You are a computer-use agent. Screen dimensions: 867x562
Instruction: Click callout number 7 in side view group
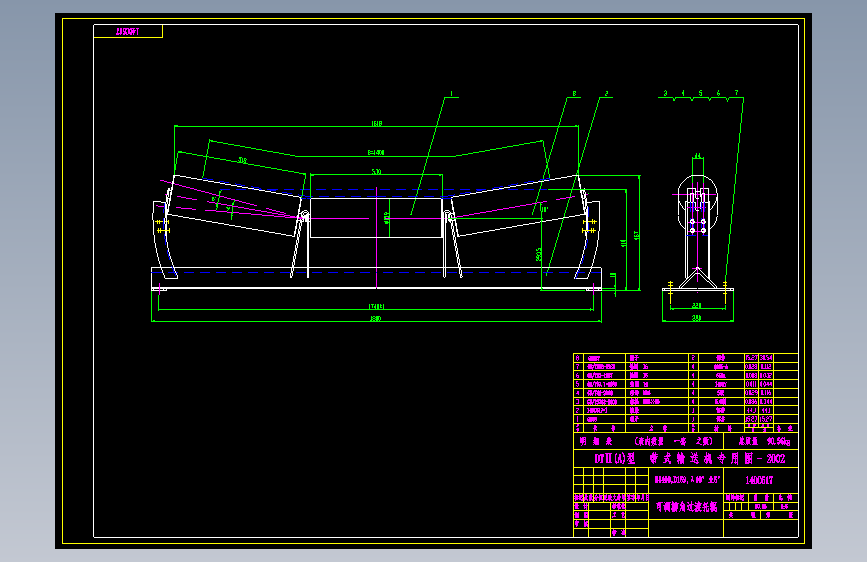[x=737, y=93]
